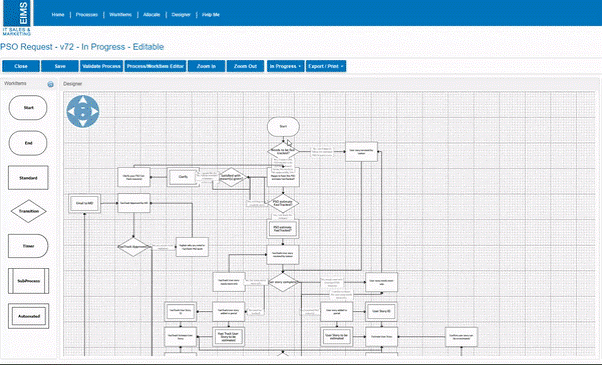602x365 pixels.
Task: Expand the Export / Print dropdown
Action: pyautogui.click(x=326, y=66)
